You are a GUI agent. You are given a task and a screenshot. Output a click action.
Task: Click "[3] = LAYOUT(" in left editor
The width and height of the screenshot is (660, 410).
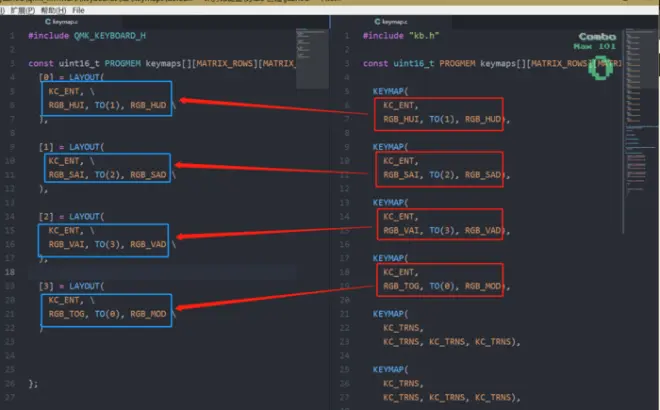pyautogui.click(x=71, y=286)
